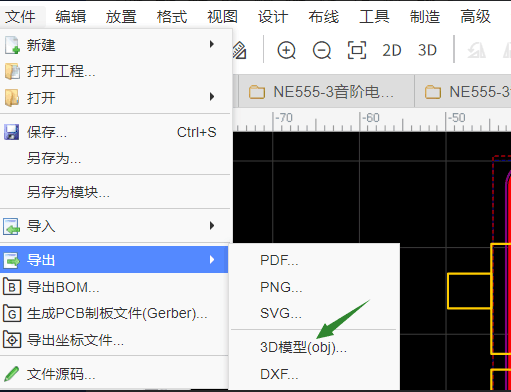This screenshot has width=511, height=392.
Task: Click the floppy disk 保存 icon
Action: pos(12,132)
